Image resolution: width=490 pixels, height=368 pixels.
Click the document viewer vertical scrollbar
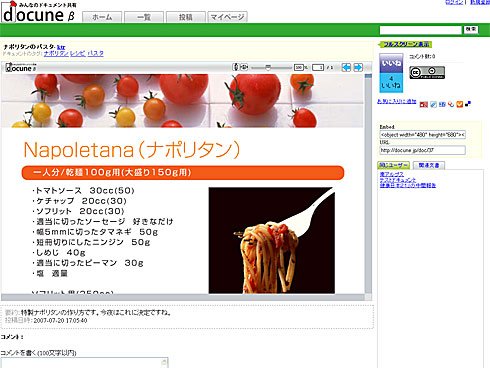(x=368, y=184)
